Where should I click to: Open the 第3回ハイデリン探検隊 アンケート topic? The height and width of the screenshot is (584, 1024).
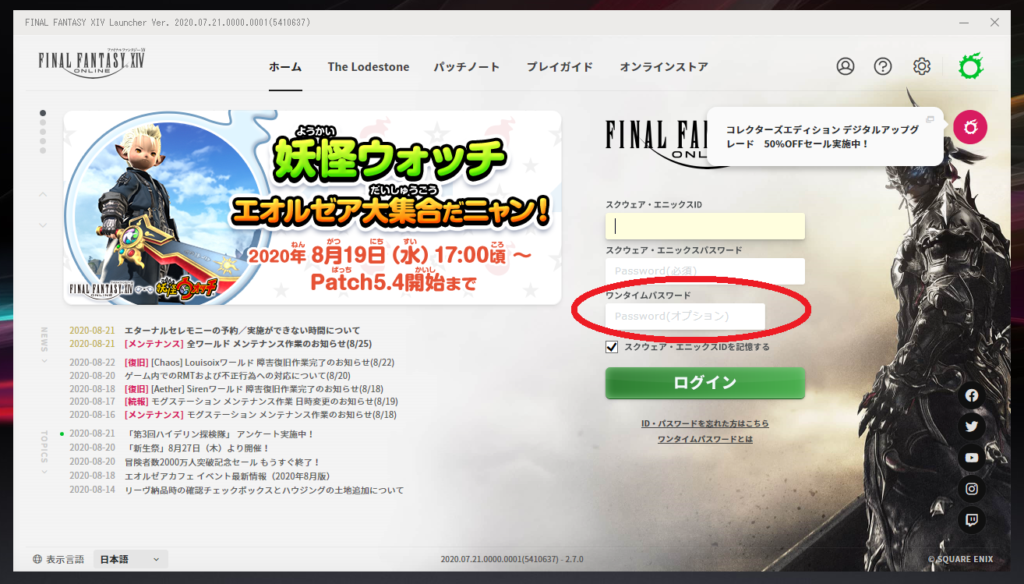pyautogui.click(x=219, y=434)
